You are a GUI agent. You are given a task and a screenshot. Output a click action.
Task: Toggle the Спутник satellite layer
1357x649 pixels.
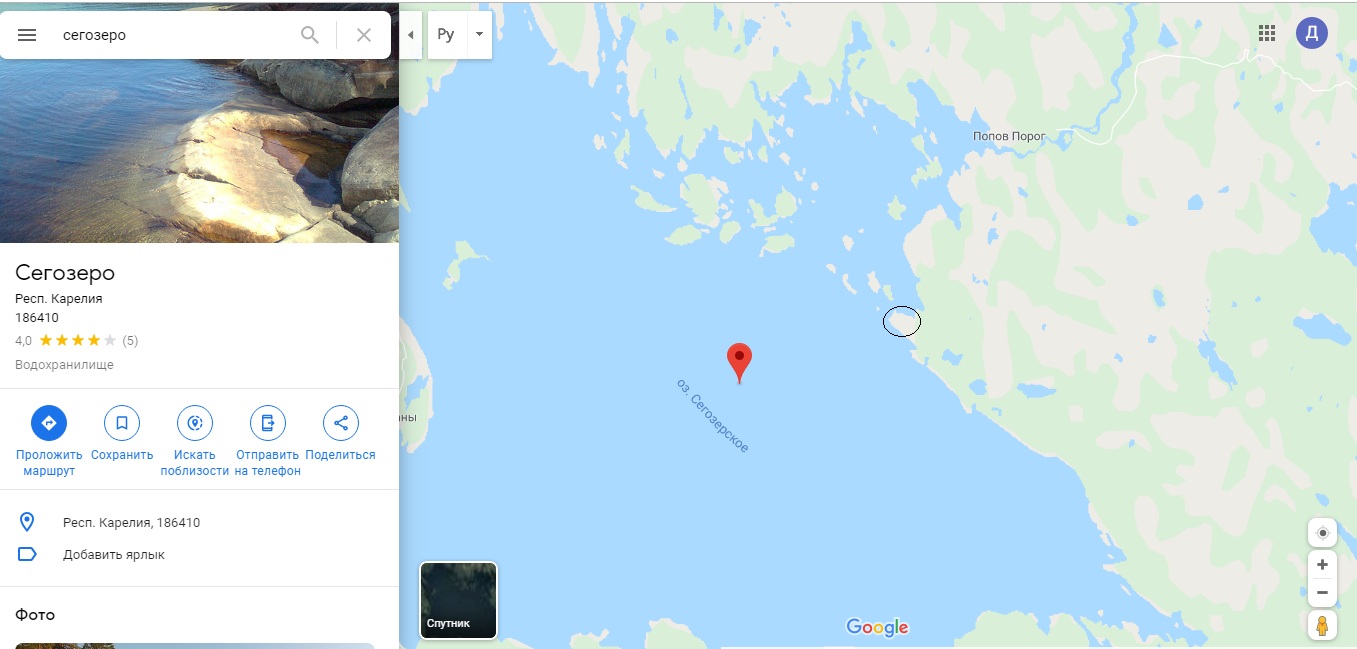458,600
